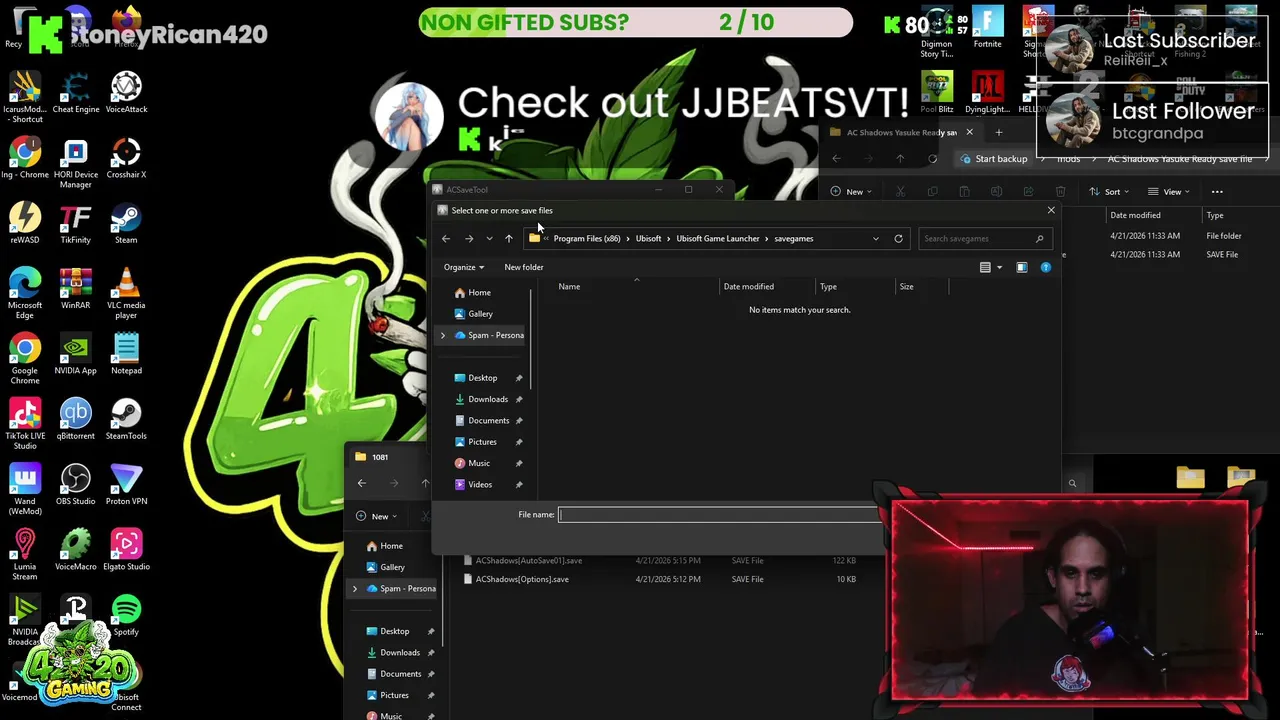Open View dropdown in AC Shadows window

click(x=1167, y=192)
